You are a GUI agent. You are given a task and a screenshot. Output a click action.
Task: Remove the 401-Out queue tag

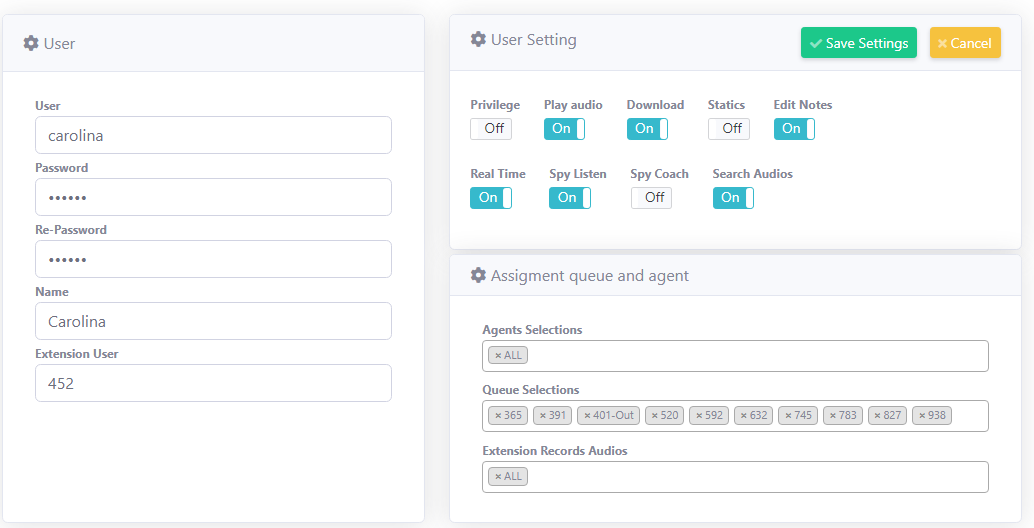click(x=588, y=415)
